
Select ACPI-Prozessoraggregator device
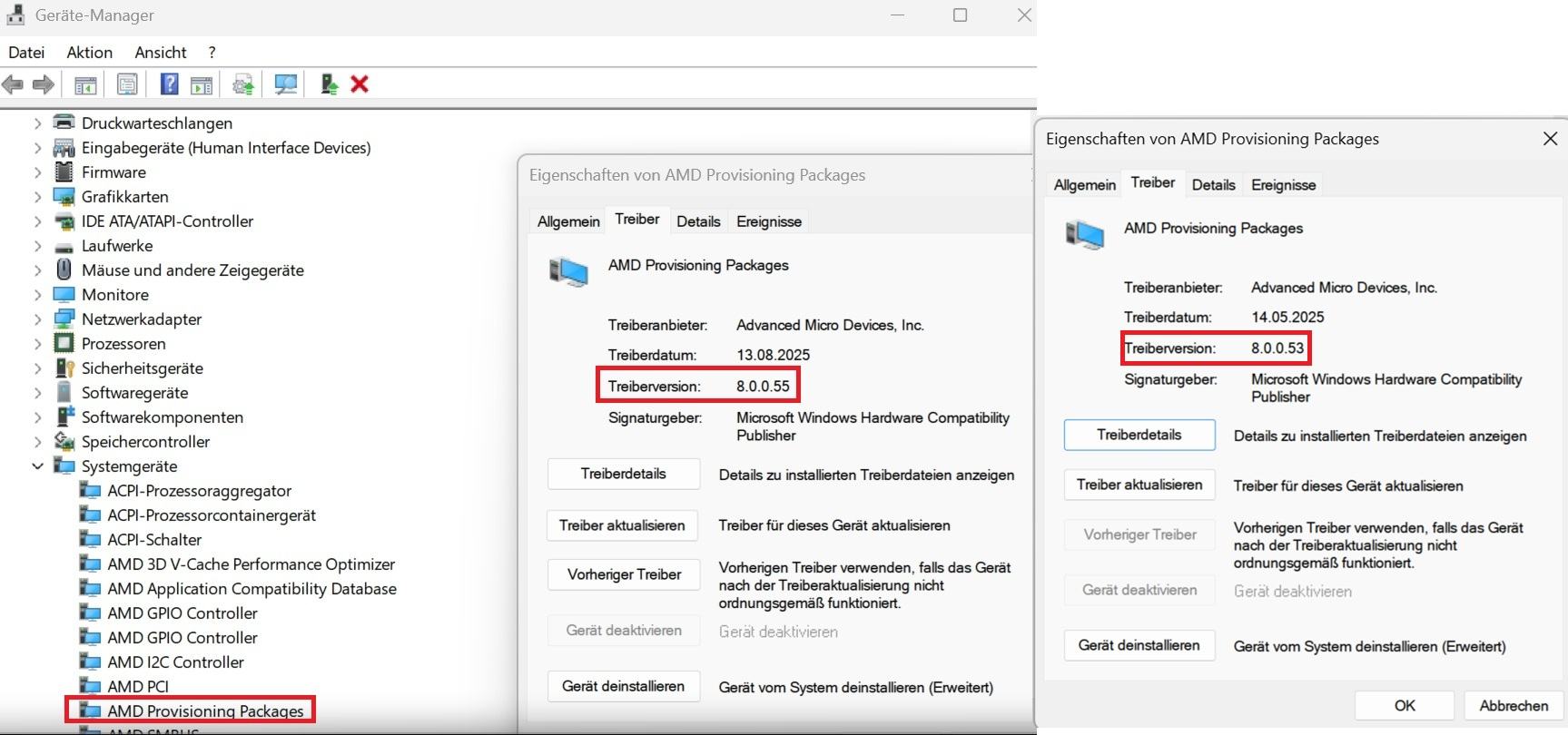coord(199,490)
